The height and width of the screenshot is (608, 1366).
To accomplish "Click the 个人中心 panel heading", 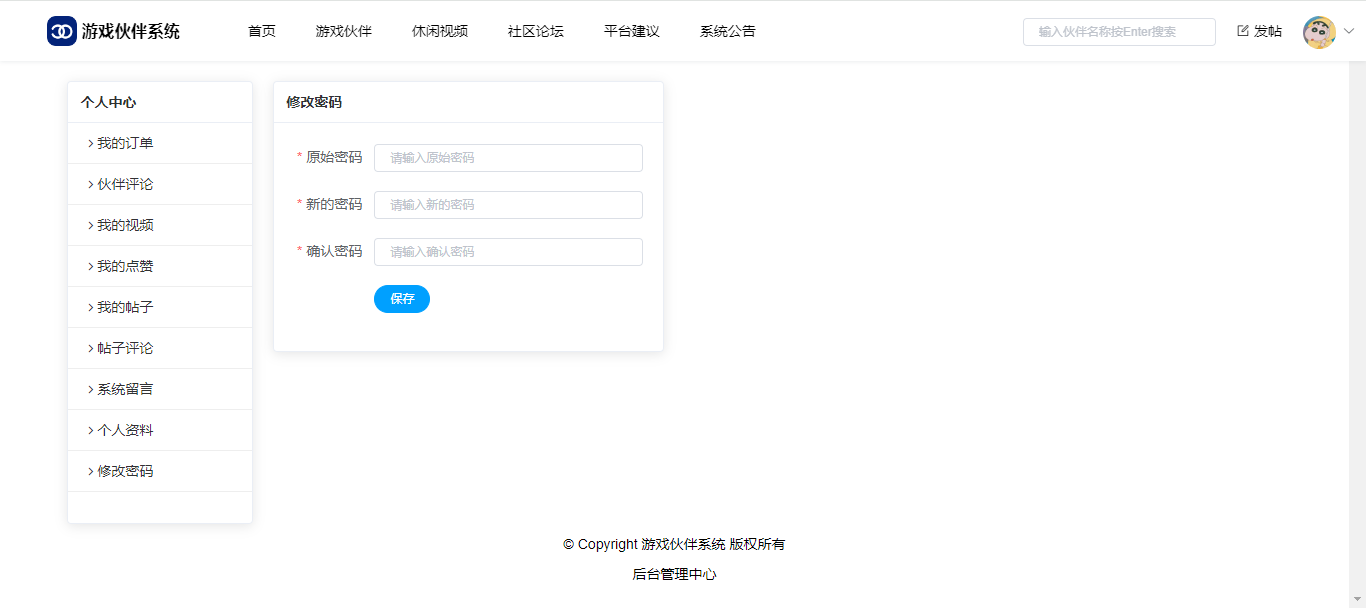I will [x=108, y=102].
